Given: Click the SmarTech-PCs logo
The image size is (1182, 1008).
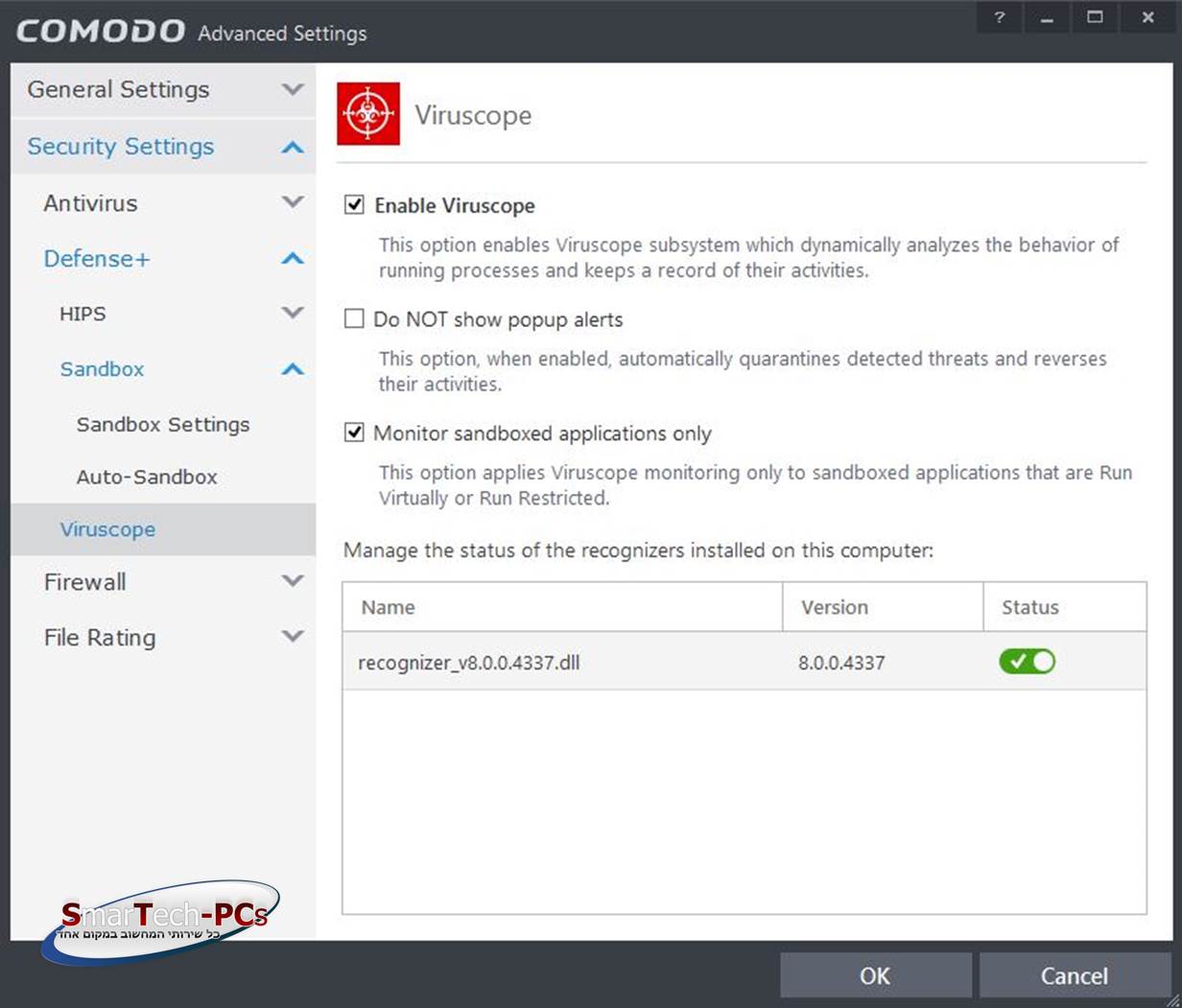Looking at the screenshot, I should coord(160,922).
